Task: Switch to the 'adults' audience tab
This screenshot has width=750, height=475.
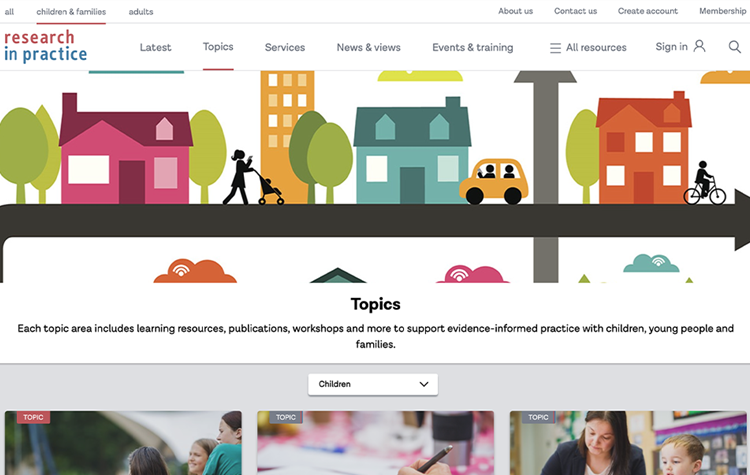Action: click(x=141, y=11)
